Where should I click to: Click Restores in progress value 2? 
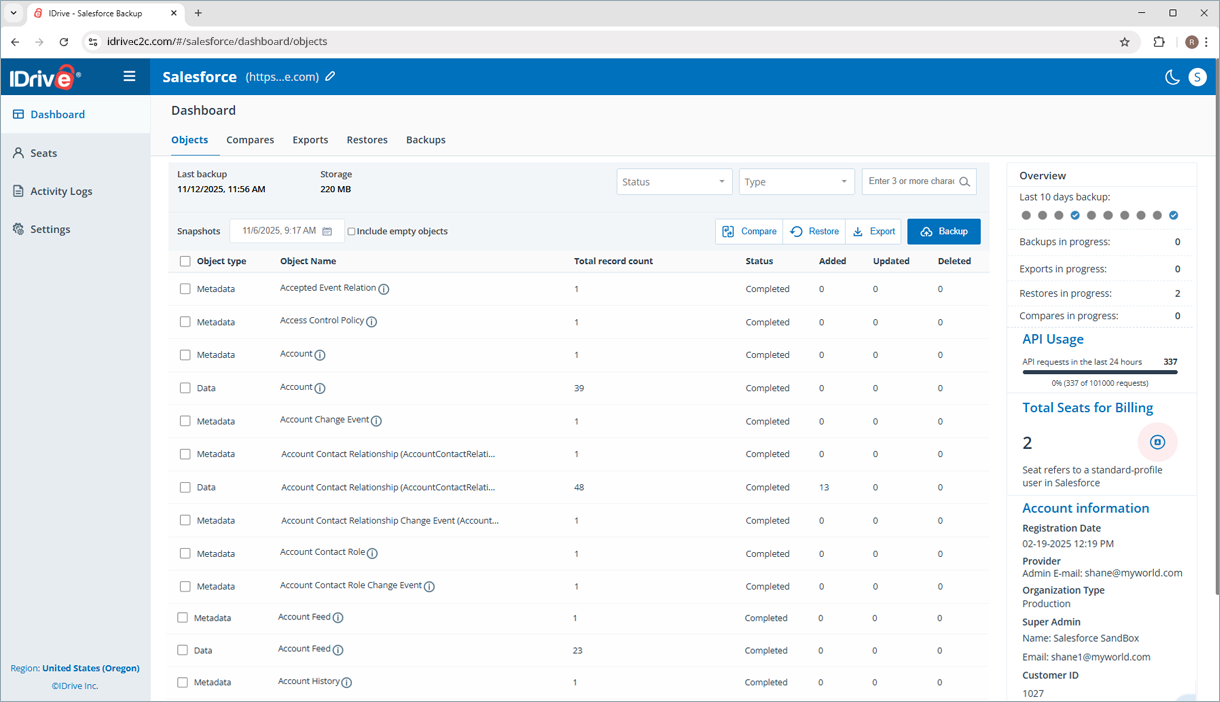pos(1177,294)
